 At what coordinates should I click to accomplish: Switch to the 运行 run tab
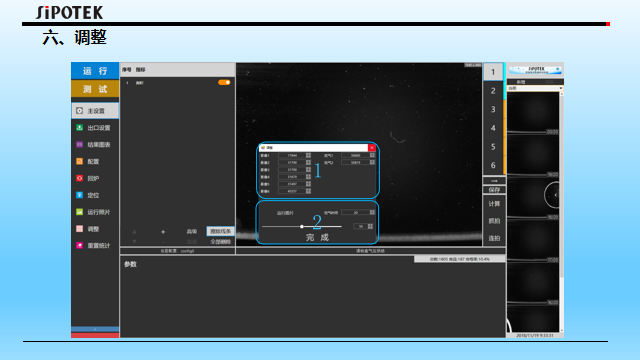[x=95, y=71]
